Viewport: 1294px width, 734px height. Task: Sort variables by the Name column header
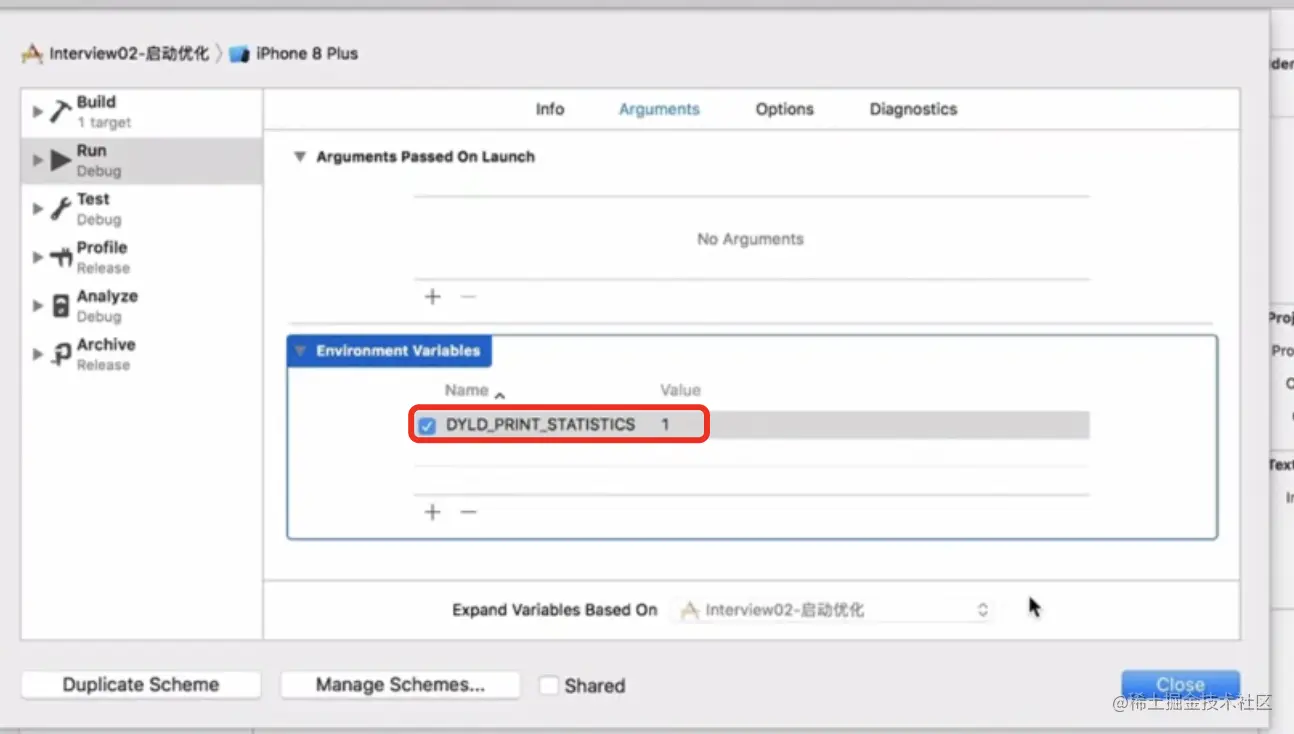(467, 390)
